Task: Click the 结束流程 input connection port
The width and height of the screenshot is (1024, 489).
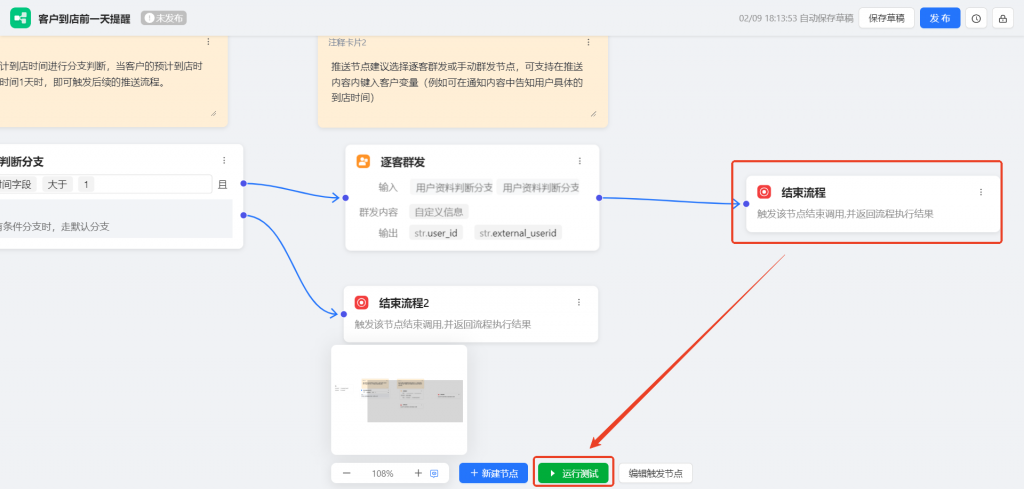Action: [x=746, y=204]
